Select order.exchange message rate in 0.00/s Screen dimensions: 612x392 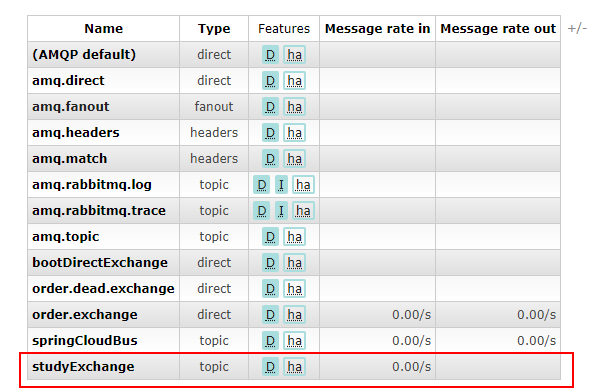[411, 315]
